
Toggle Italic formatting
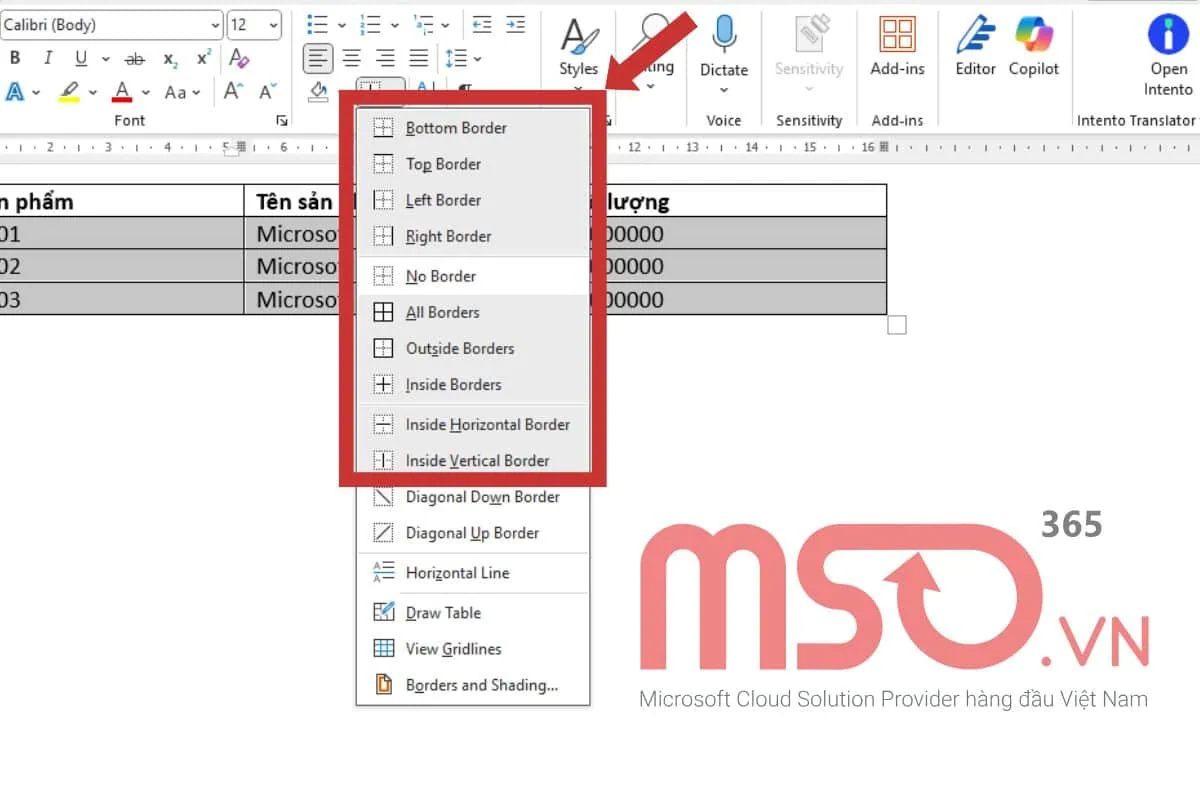46,58
